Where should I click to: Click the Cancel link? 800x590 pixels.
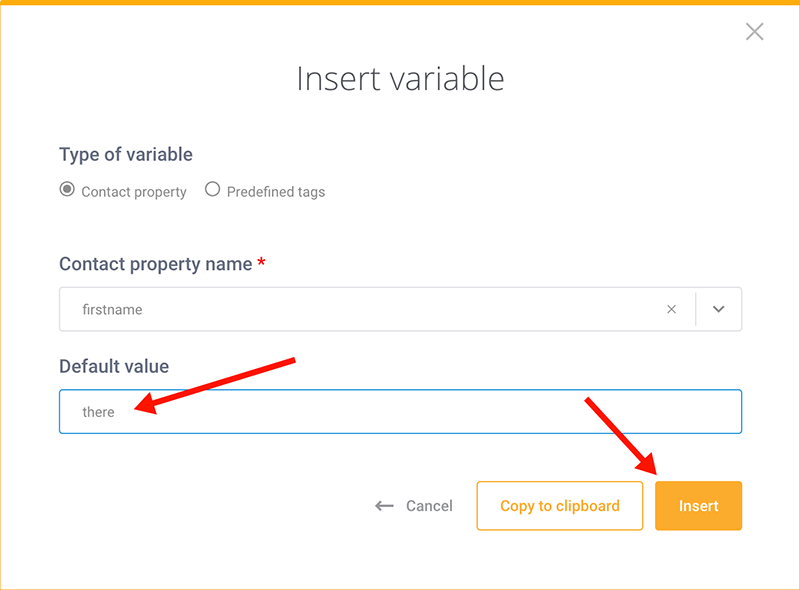click(429, 506)
